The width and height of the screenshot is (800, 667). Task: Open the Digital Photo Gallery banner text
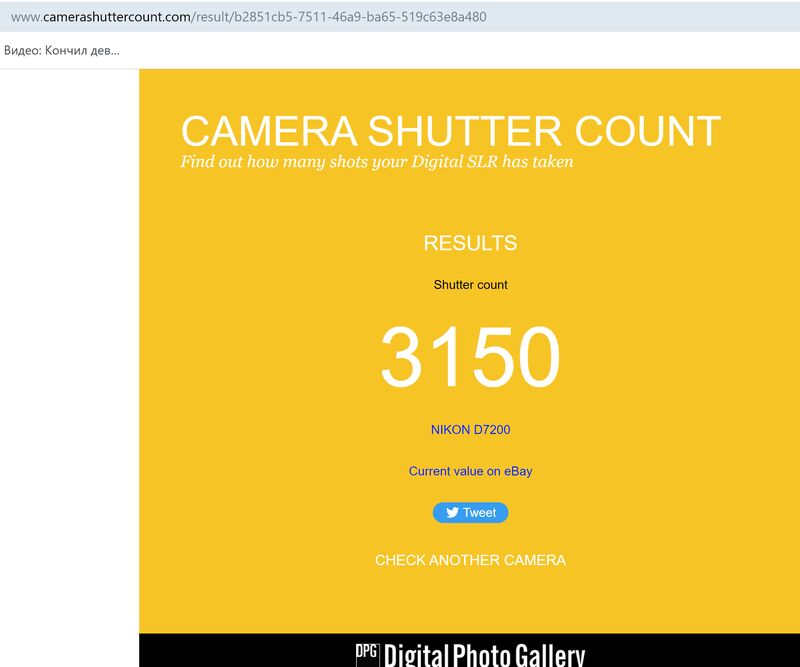(x=484, y=656)
